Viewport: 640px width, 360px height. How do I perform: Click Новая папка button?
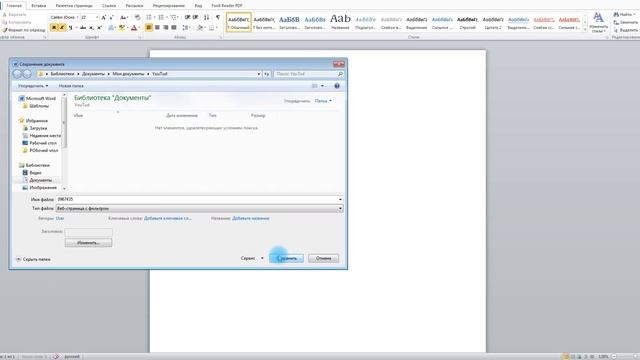71,86
